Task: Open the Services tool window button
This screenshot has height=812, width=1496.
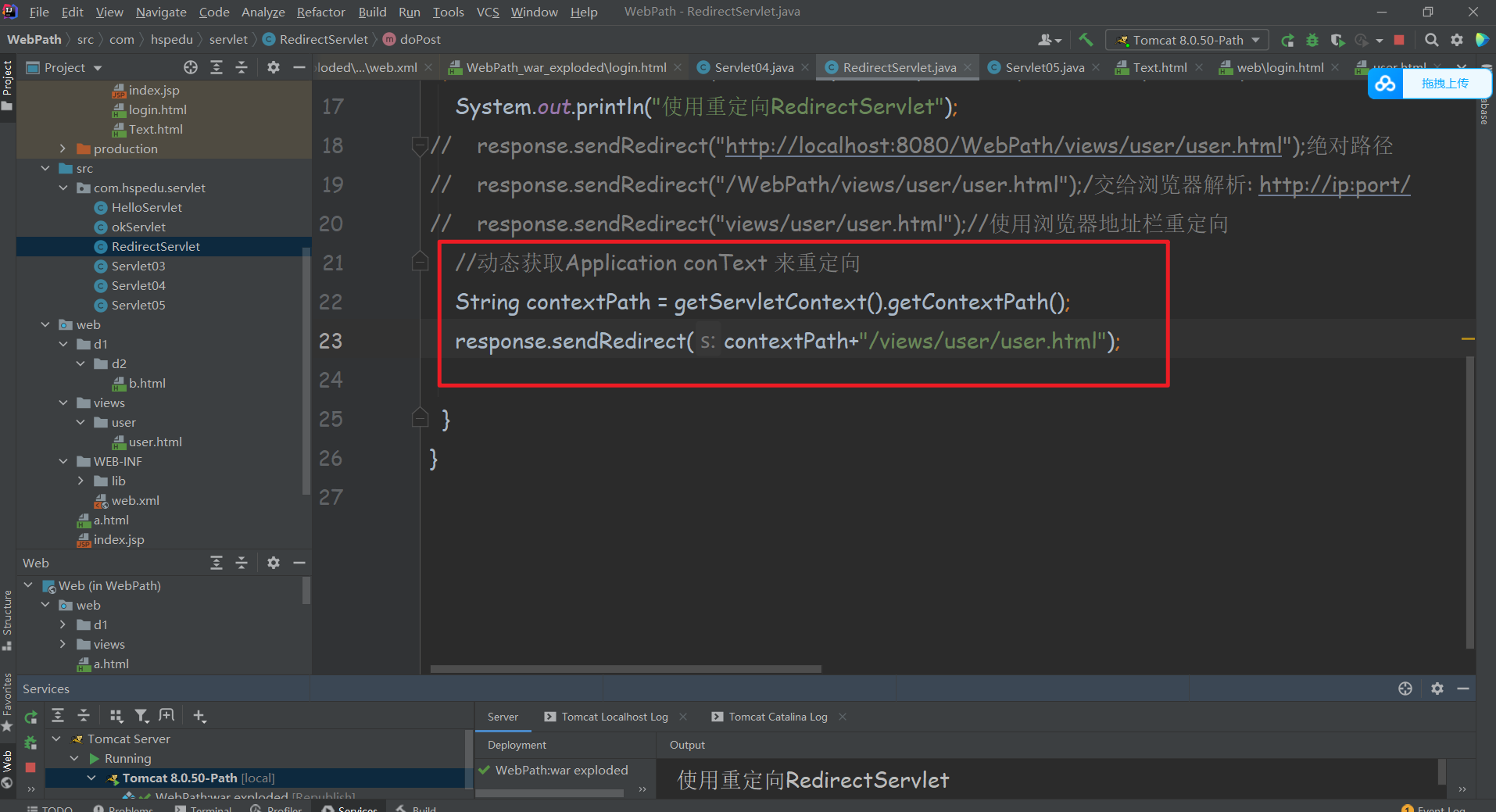Action: [349, 808]
